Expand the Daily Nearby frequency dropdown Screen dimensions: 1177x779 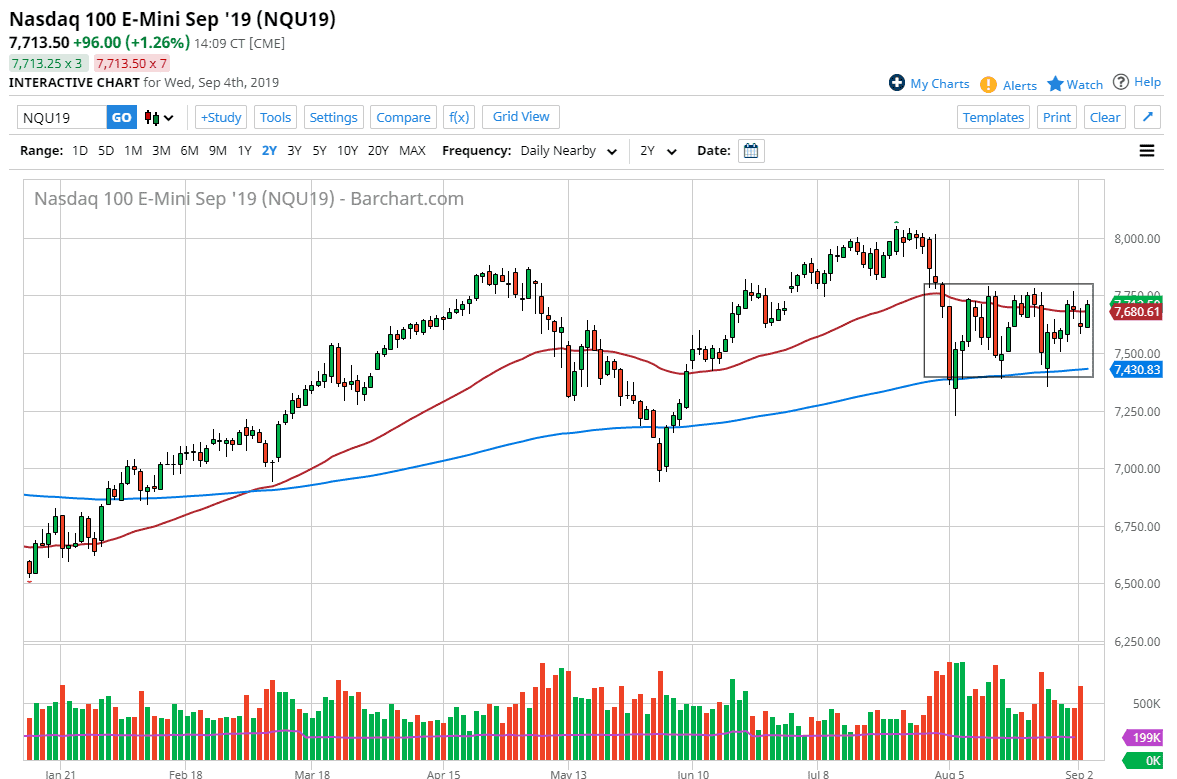pyautogui.click(x=567, y=151)
